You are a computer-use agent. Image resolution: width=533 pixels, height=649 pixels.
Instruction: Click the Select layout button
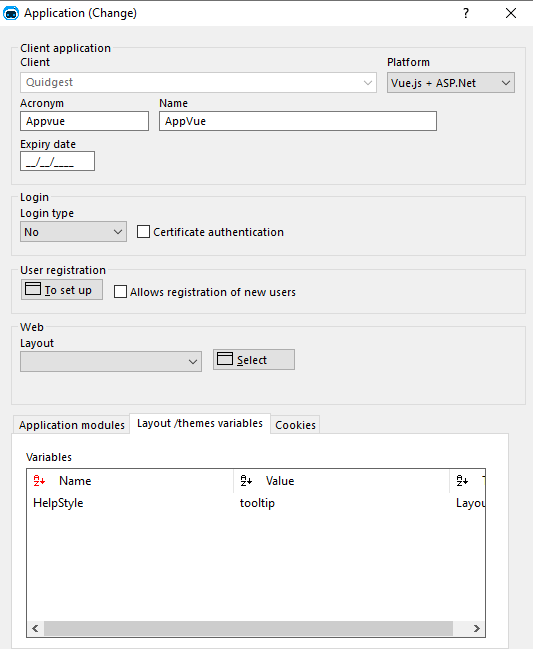pos(254,360)
